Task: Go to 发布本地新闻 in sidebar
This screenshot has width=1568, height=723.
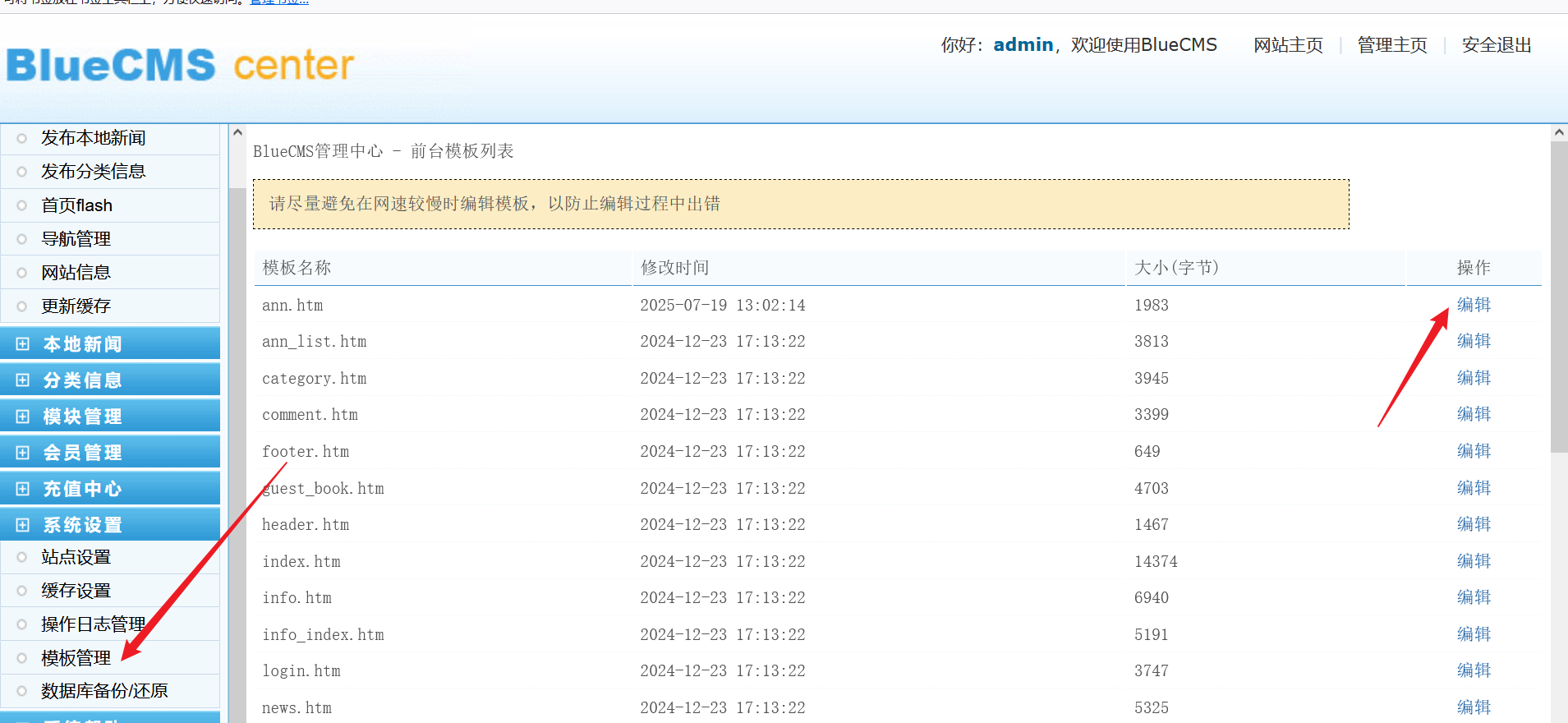Action: coord(94,138)
